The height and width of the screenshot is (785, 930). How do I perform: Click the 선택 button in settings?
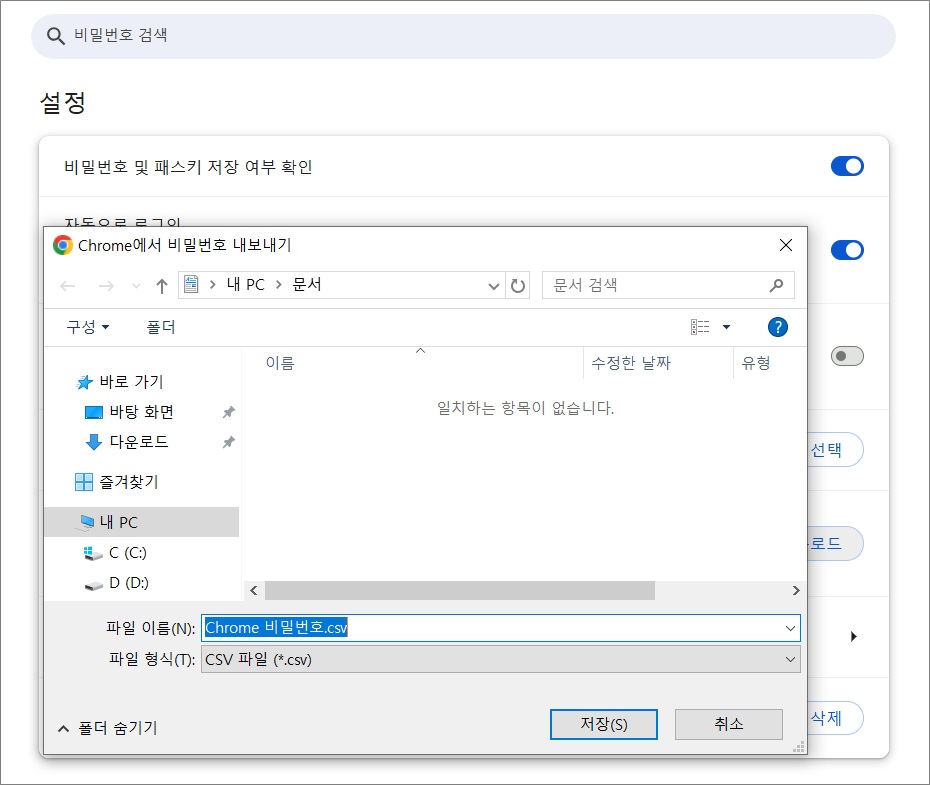point(835,449)
